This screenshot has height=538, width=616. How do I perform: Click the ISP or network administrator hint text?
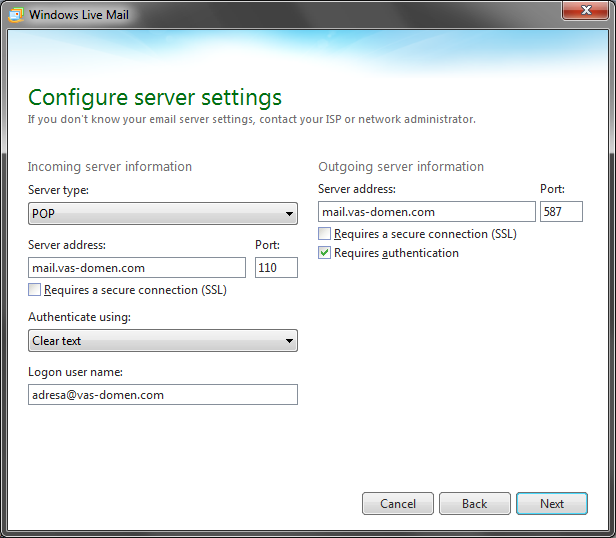[251, 119]
